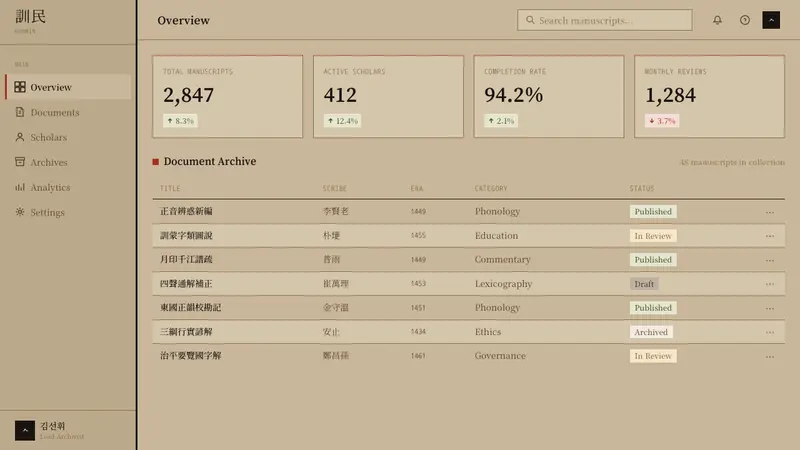The height and width of the screenshot is (450, 800).
Task: Open the Total Manuscripts card
Action: 228,96
